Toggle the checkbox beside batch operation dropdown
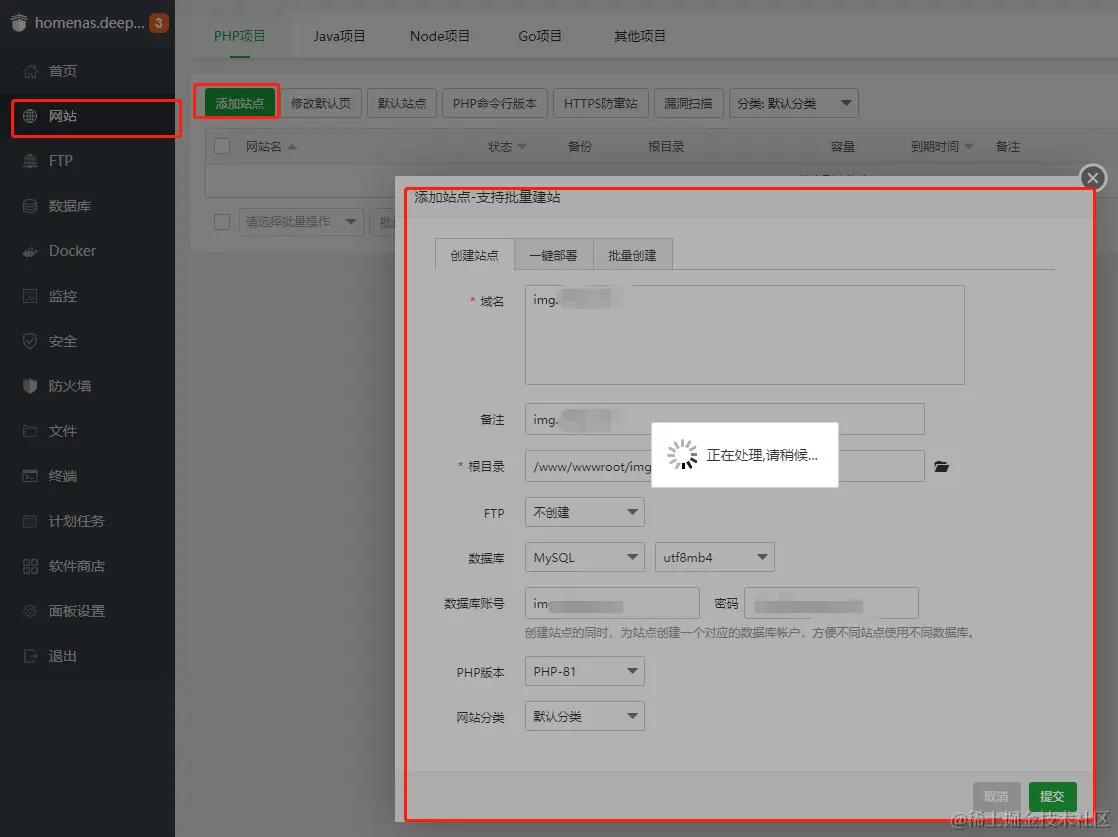The height and width of the screenshot is (837, 1118). click(x=222, y=222)
